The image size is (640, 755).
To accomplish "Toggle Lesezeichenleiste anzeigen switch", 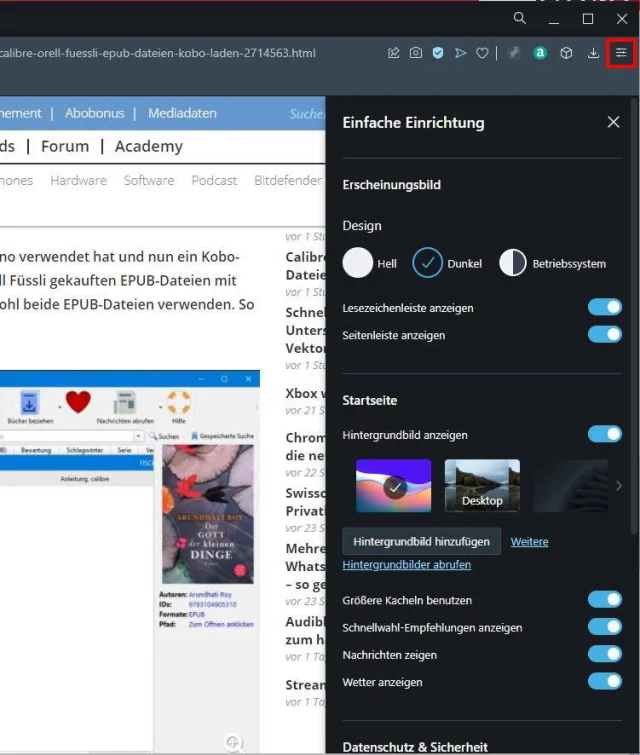I will pyautogui.click(x=605, y=307).
